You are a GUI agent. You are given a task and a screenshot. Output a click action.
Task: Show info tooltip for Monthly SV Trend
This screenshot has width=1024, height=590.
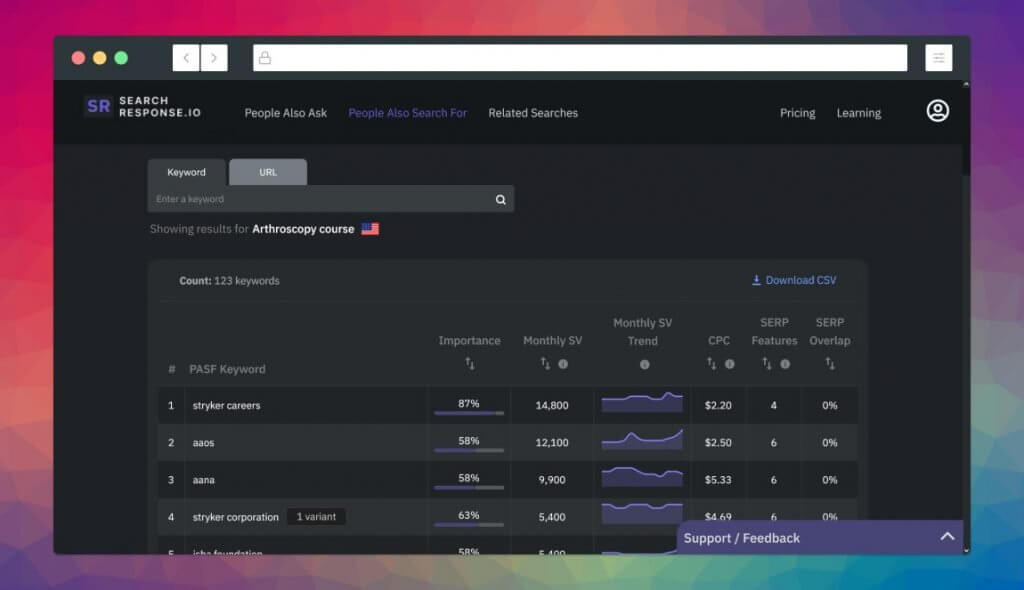[x=645, y=365]
